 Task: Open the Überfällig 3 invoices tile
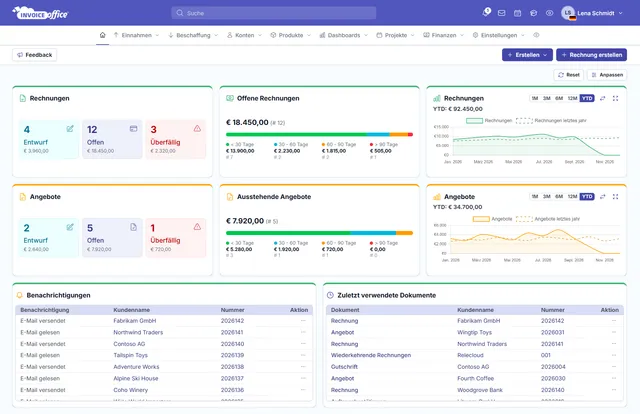click(176, 139)
